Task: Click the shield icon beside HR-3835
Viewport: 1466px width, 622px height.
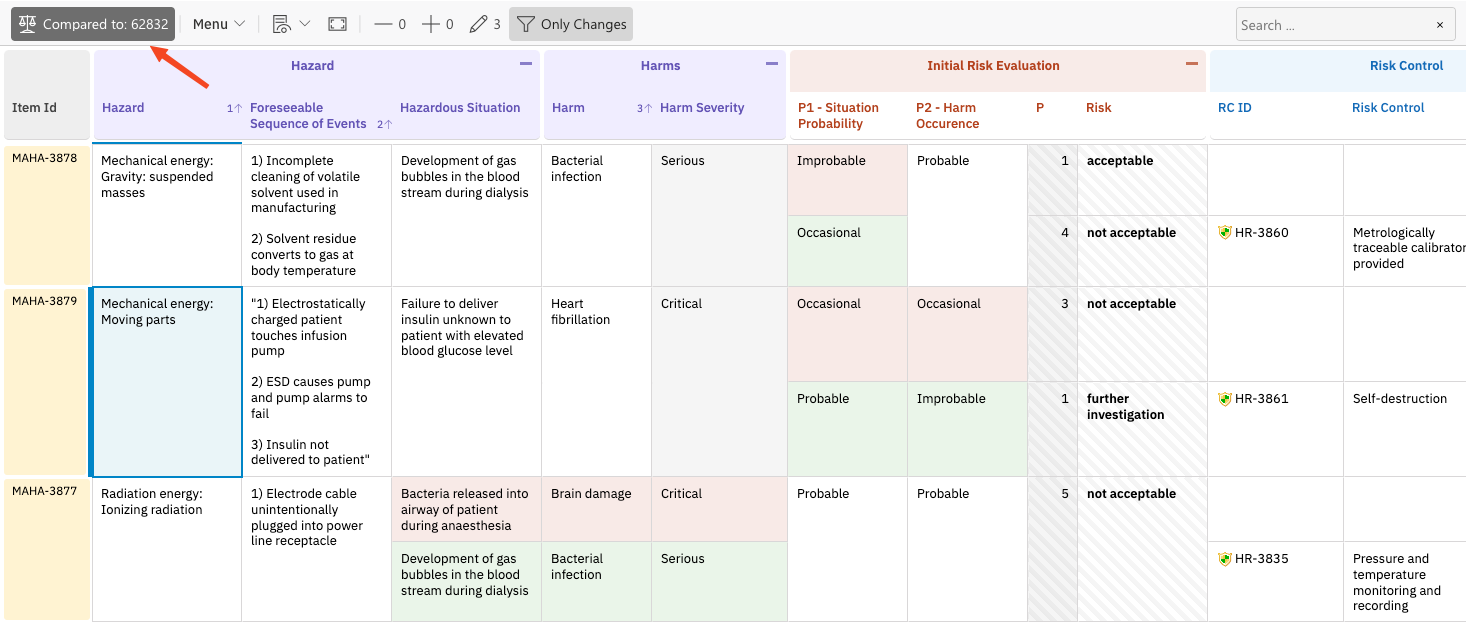Action: pyautogui.click(x=1225, y=558)
